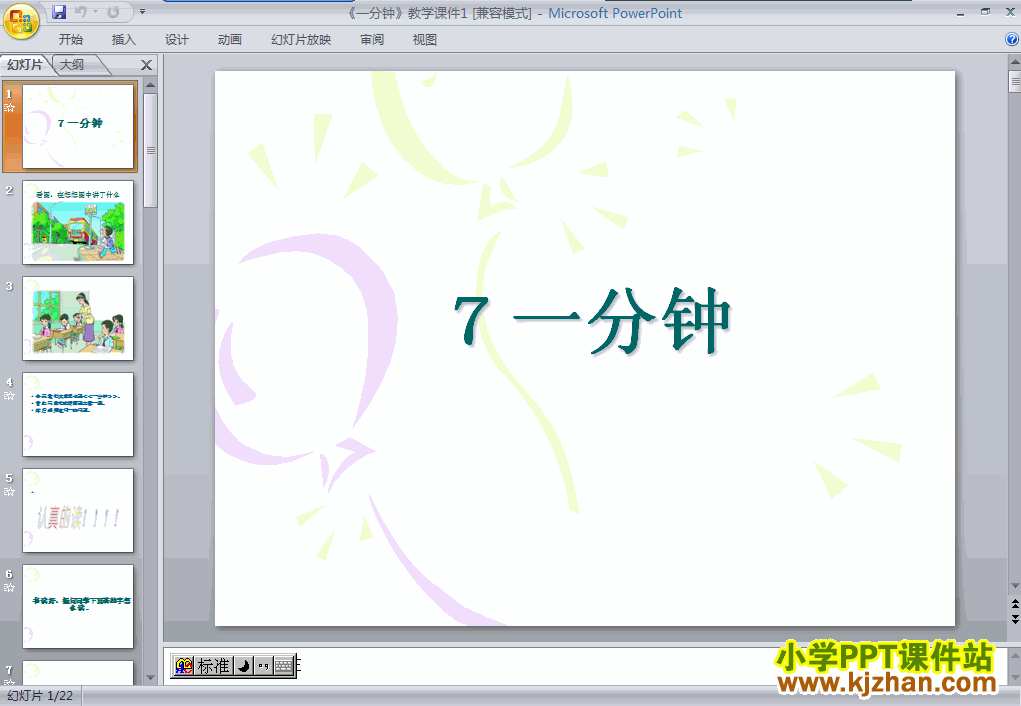Open Customize Quick Access Toolbar dropdown
Screen dimensions: 1021x706
coord(142,12)
